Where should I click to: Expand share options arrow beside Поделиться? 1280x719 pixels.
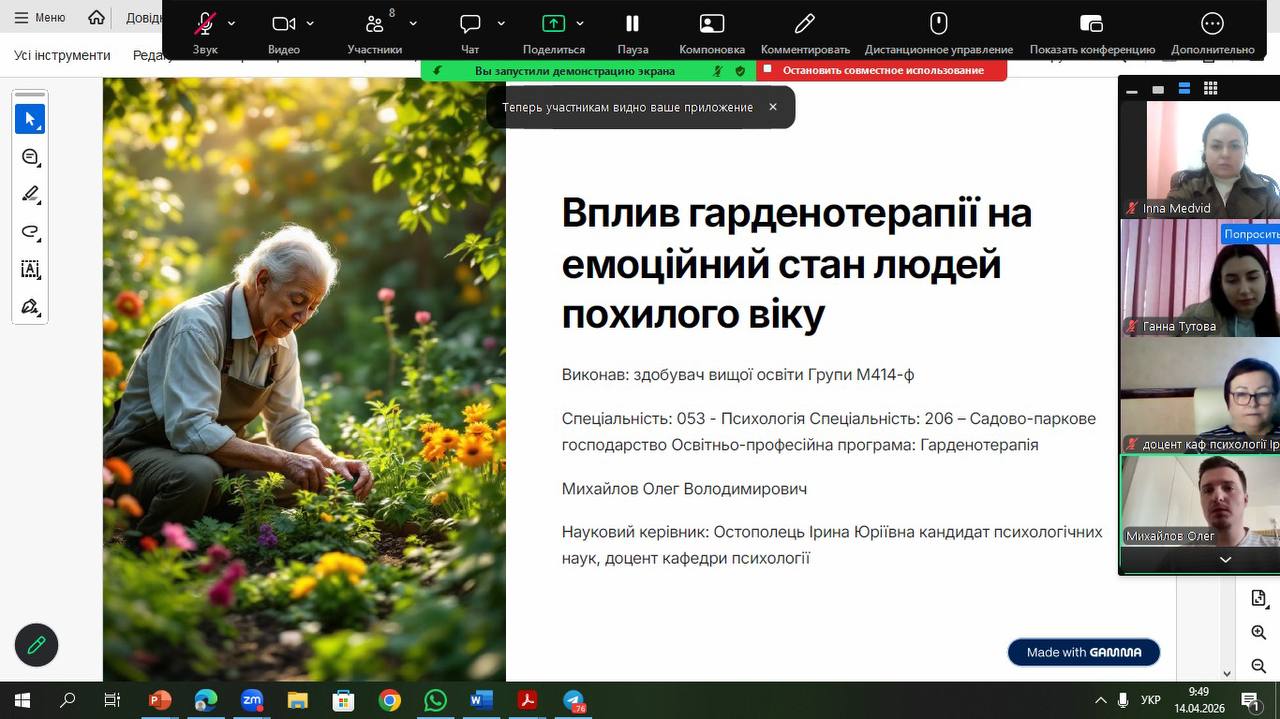(x=580, y=23)
